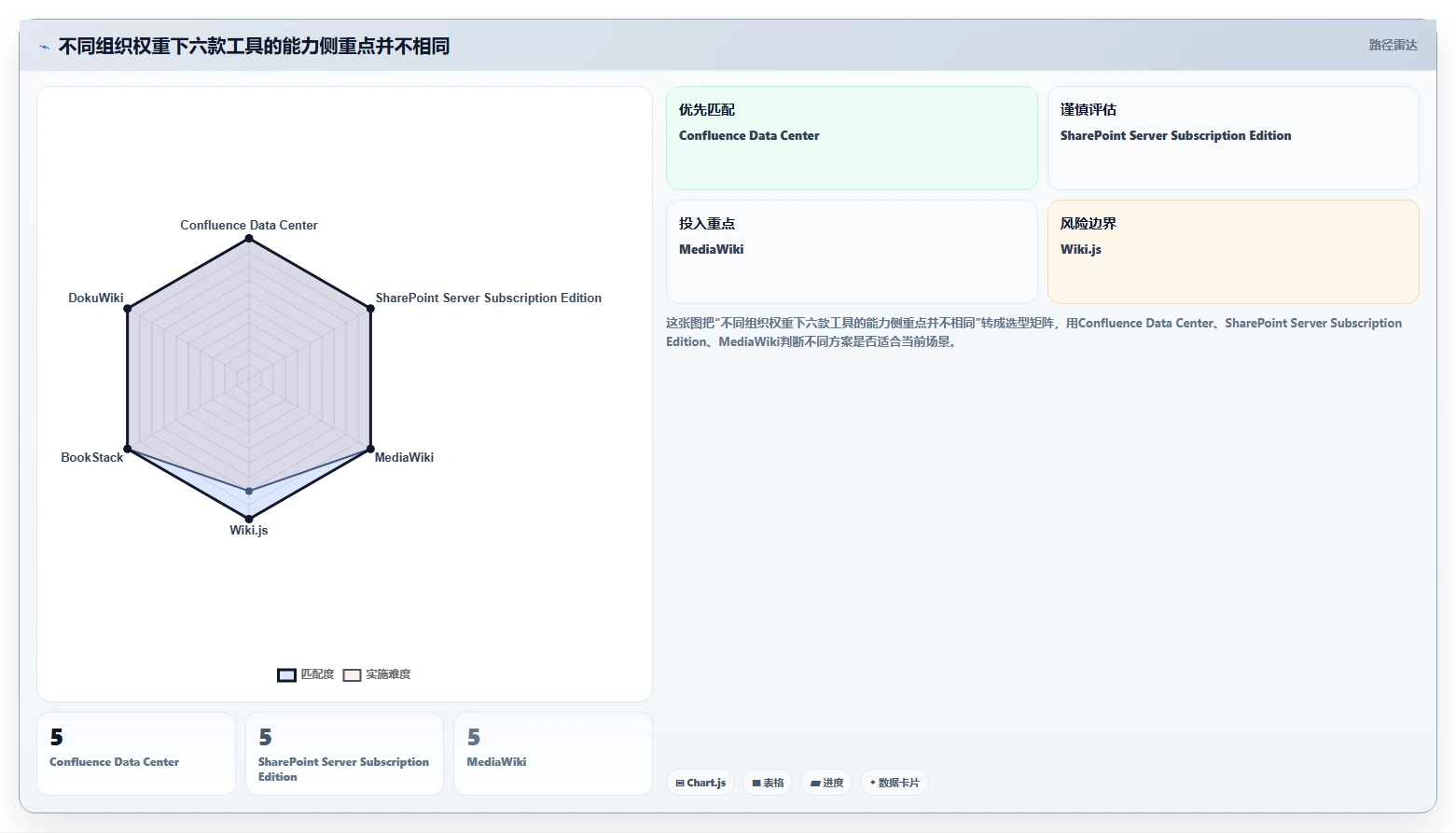This screenshot has width=1456, height=833.
Task: Click the 表格 chip icon
Action: (756, 784)
